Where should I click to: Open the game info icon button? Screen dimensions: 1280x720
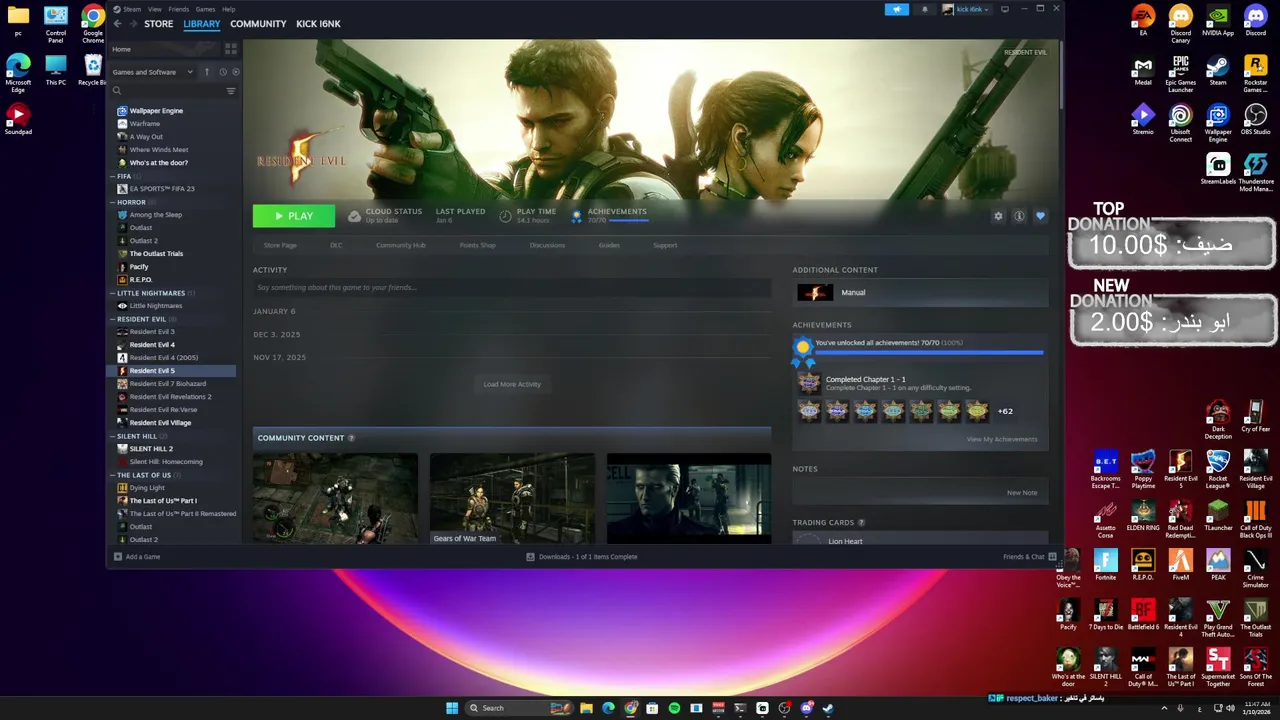point(1019,216)
